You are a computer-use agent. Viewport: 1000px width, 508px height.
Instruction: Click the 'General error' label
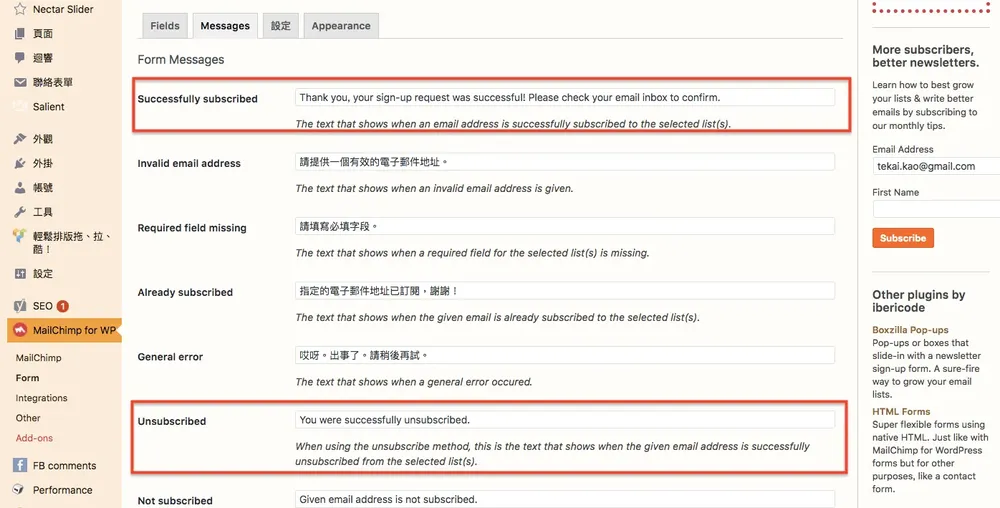170,357
